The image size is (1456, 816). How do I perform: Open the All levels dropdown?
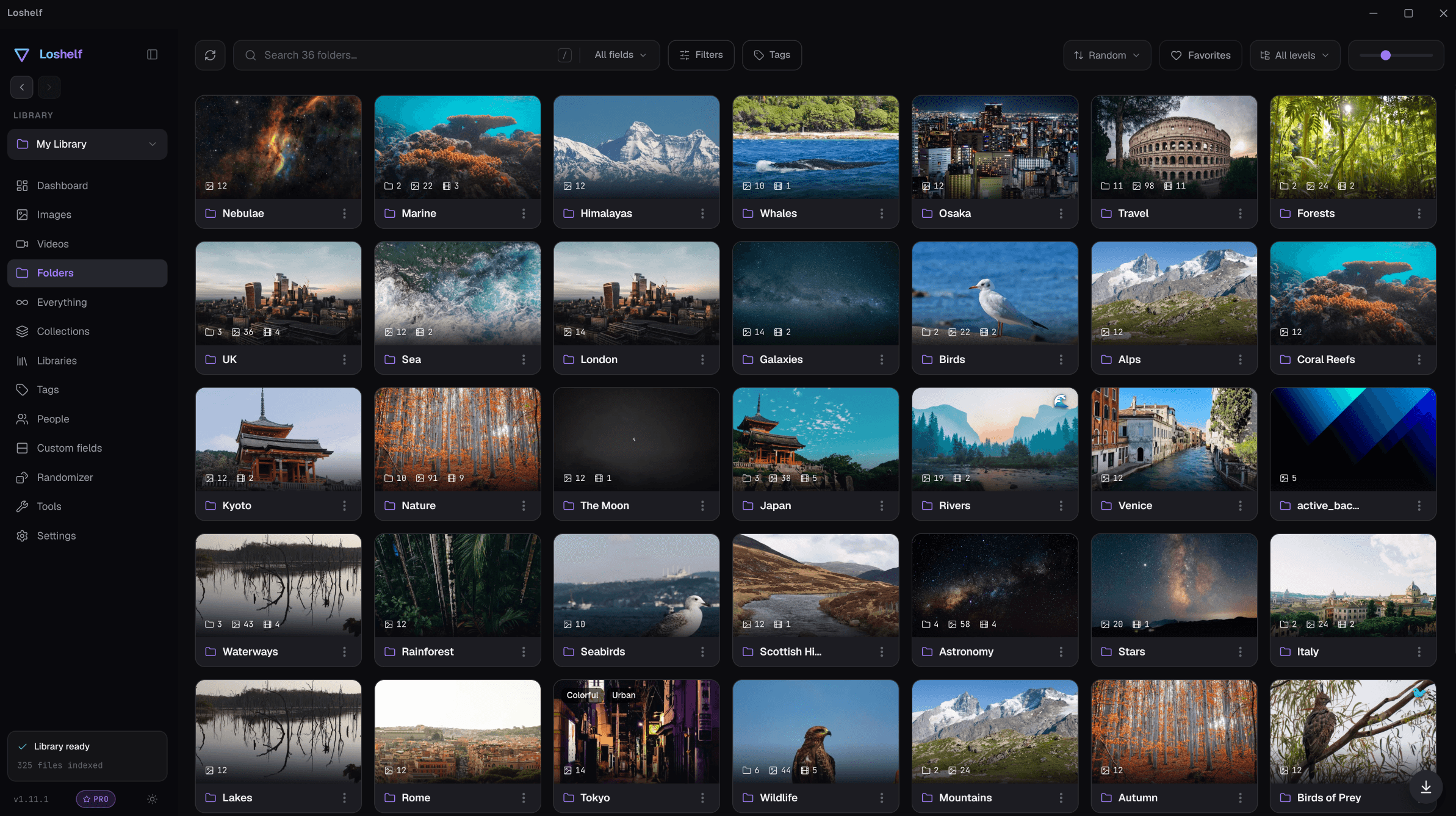(1295, 55)
